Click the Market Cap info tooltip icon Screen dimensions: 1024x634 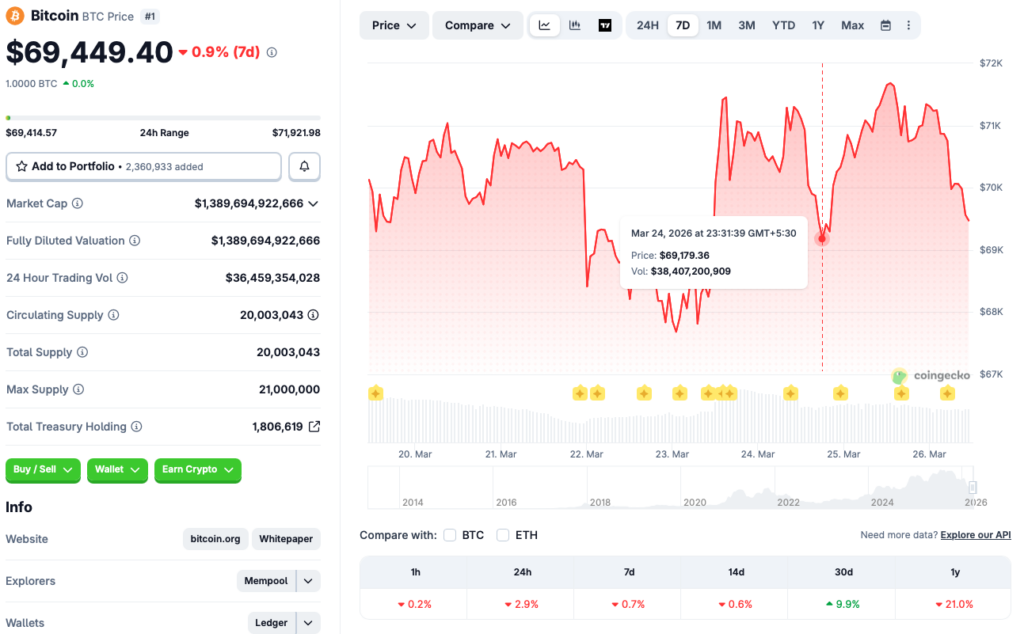click(x=79, y=203)
